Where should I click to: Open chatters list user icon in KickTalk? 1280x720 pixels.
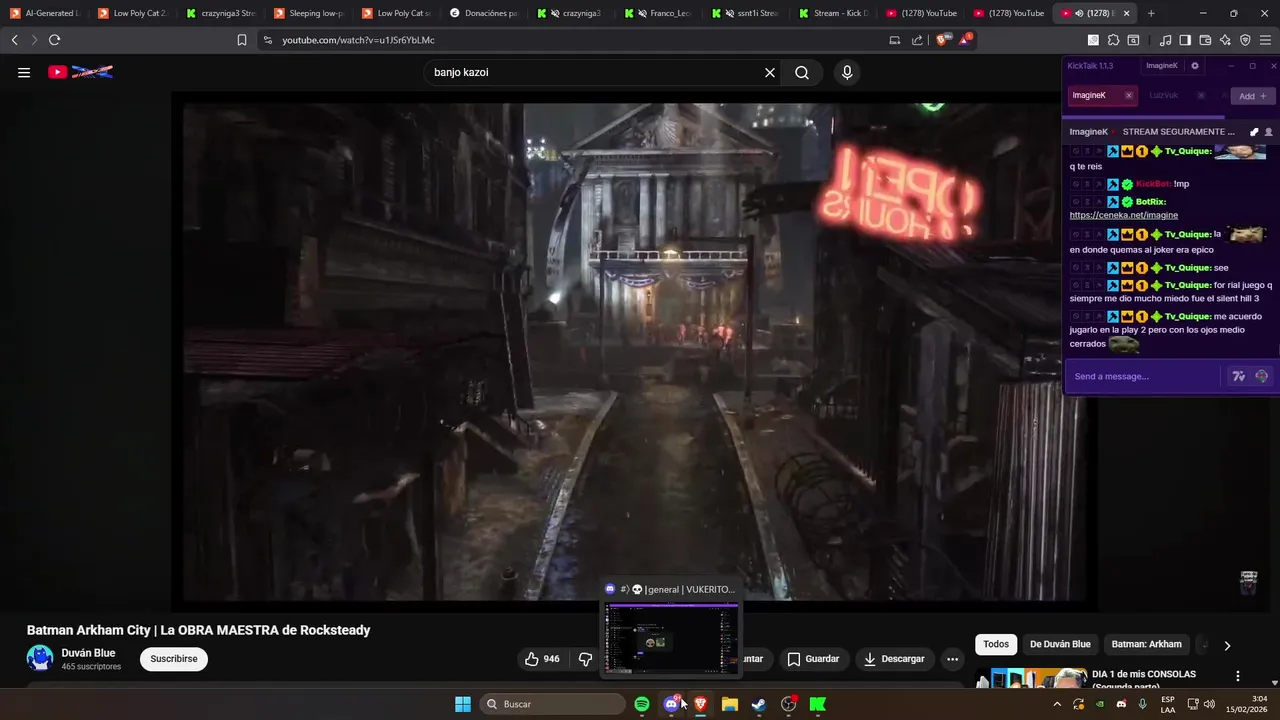pyautogui.click(x=1269, y=132)
